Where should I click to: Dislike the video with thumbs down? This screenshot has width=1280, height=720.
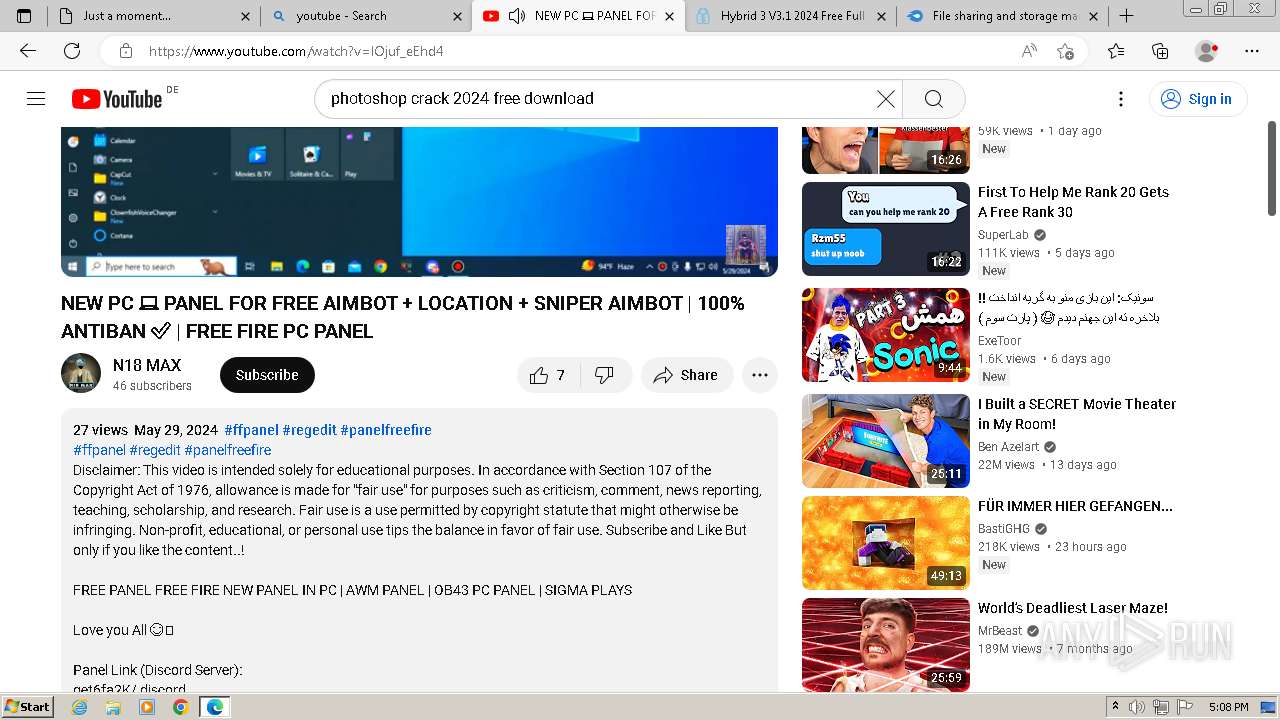tap(605, 375)
